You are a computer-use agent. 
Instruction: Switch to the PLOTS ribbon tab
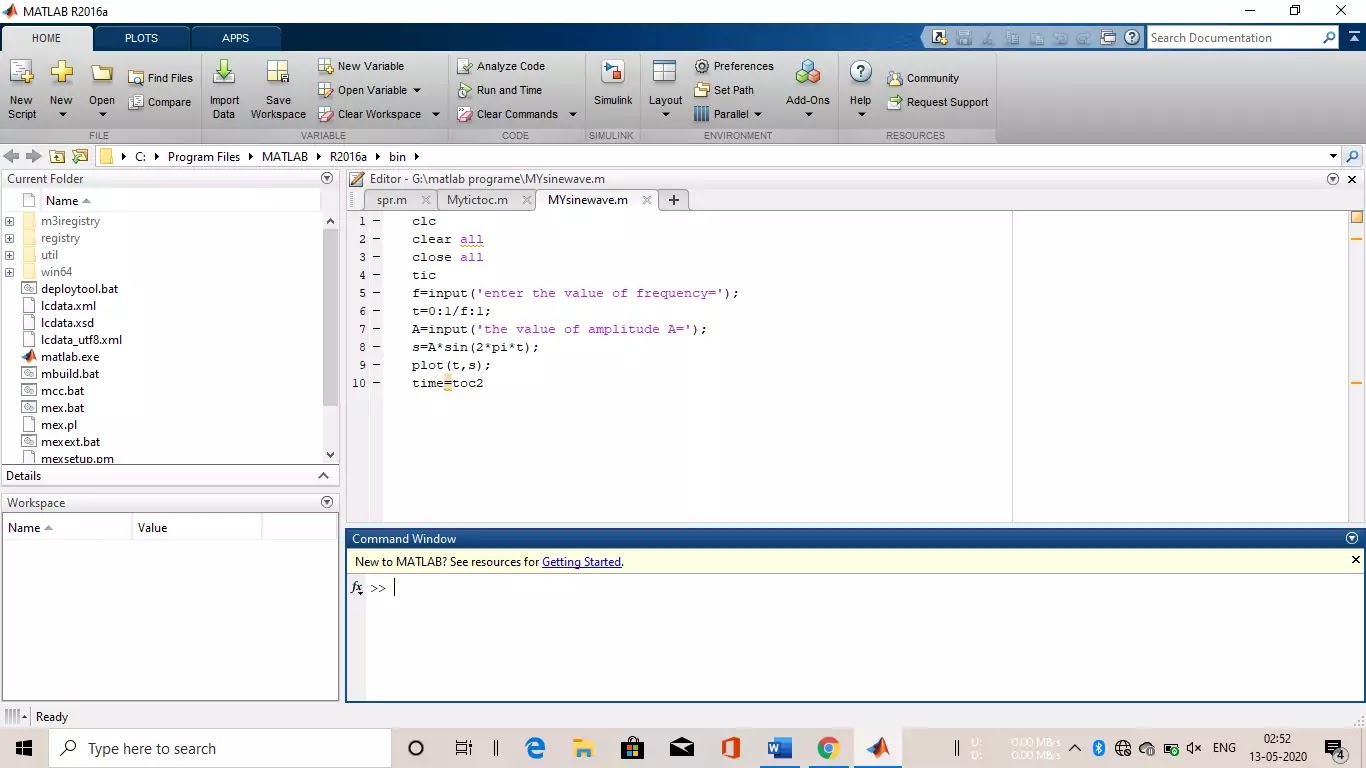140,37
